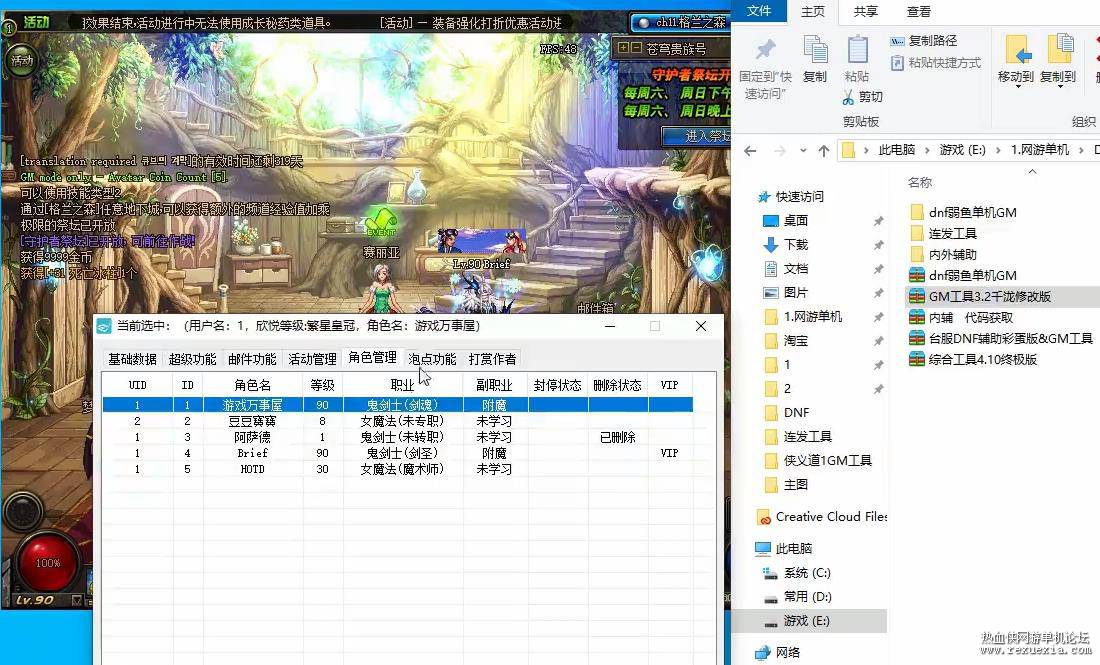Image resolution: width=1100 pixels, height=665 pixels.
Task: Select 常用 (D:) drive in navigation pane
Action: coord(807,596)
